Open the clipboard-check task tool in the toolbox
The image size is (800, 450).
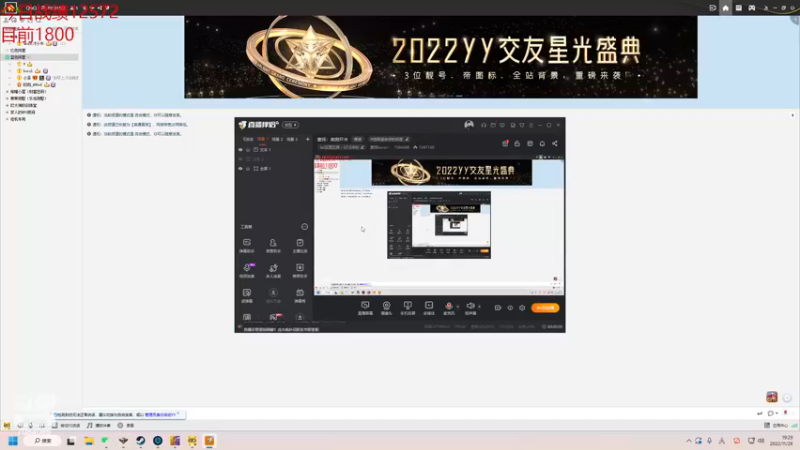[299, 245]
